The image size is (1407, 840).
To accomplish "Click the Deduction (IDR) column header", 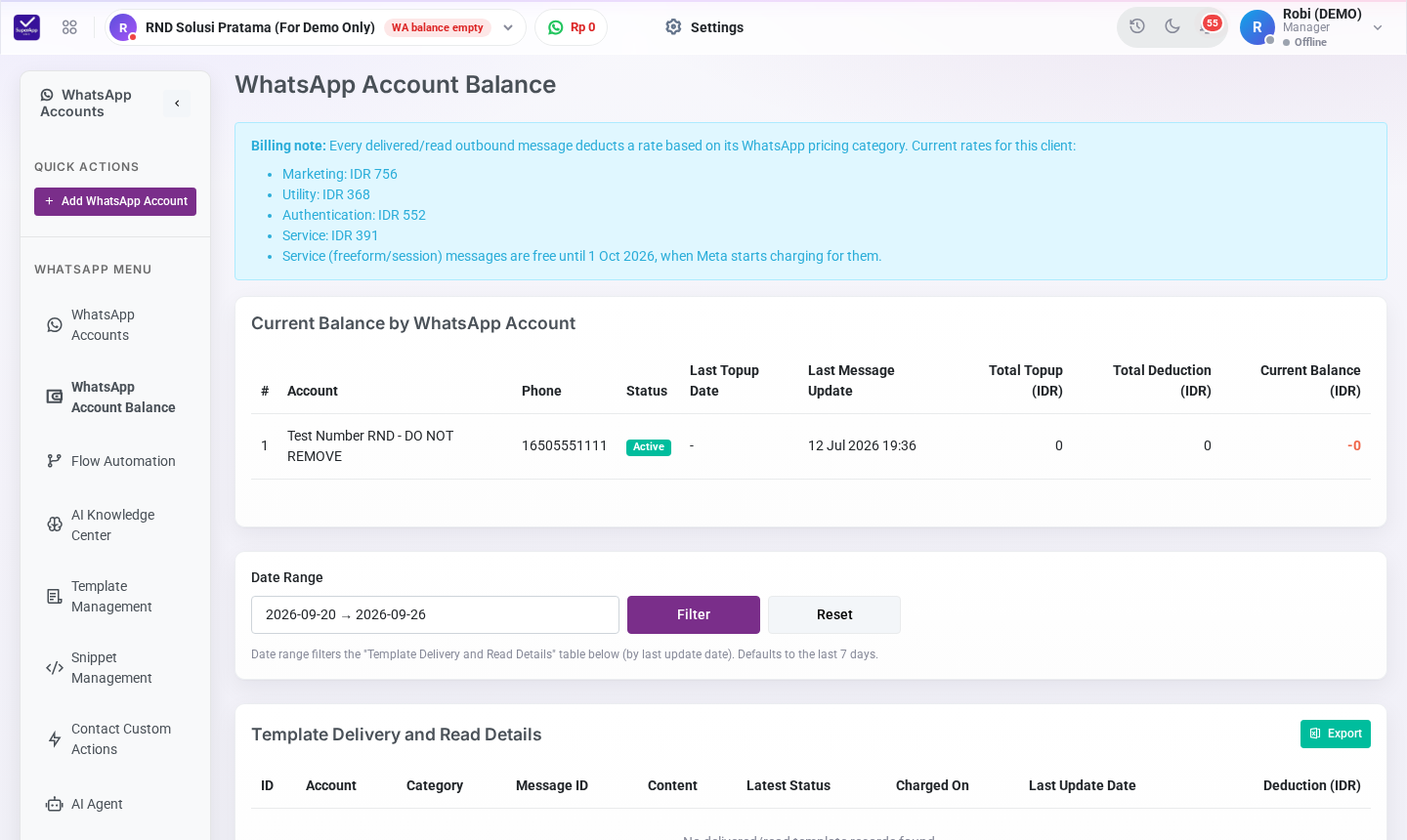I will pos(1311,785).
